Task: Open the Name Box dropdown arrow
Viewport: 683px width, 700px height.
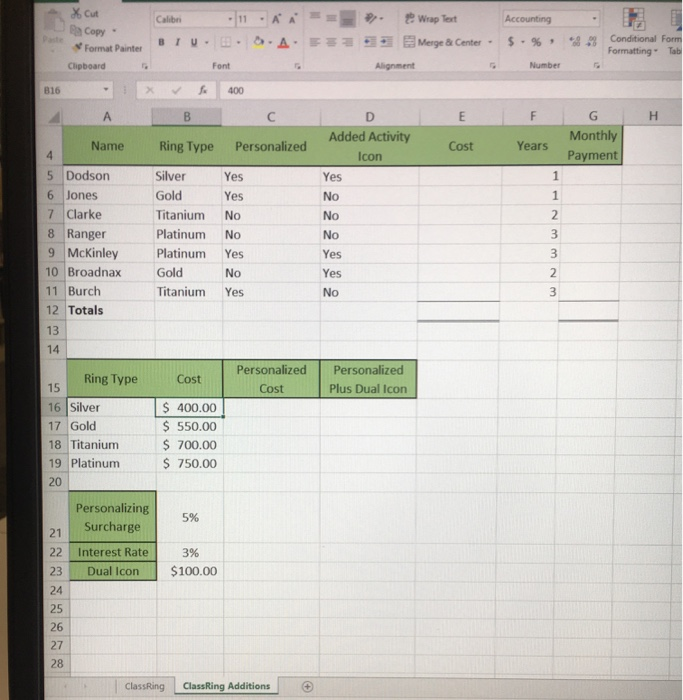Action: (x=106, y=90)
